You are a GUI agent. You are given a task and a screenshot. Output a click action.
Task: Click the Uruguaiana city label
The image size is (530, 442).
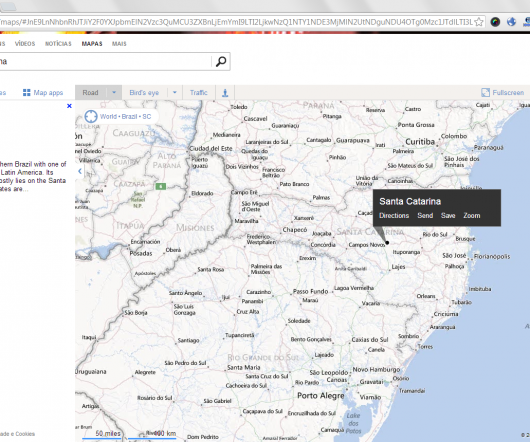pos(91,372)
